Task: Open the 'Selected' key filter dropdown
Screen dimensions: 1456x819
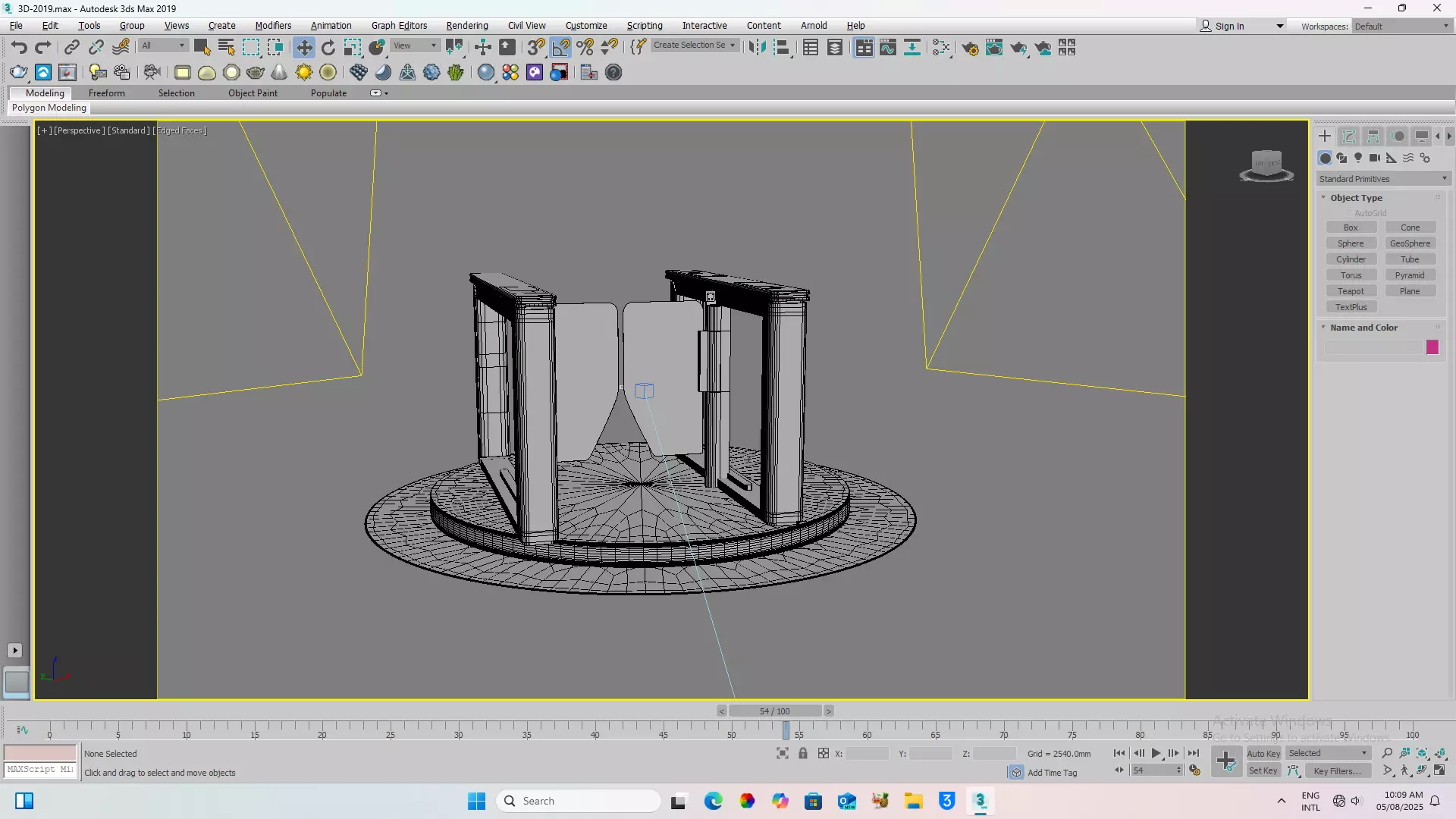Action: coord(1328,754)
